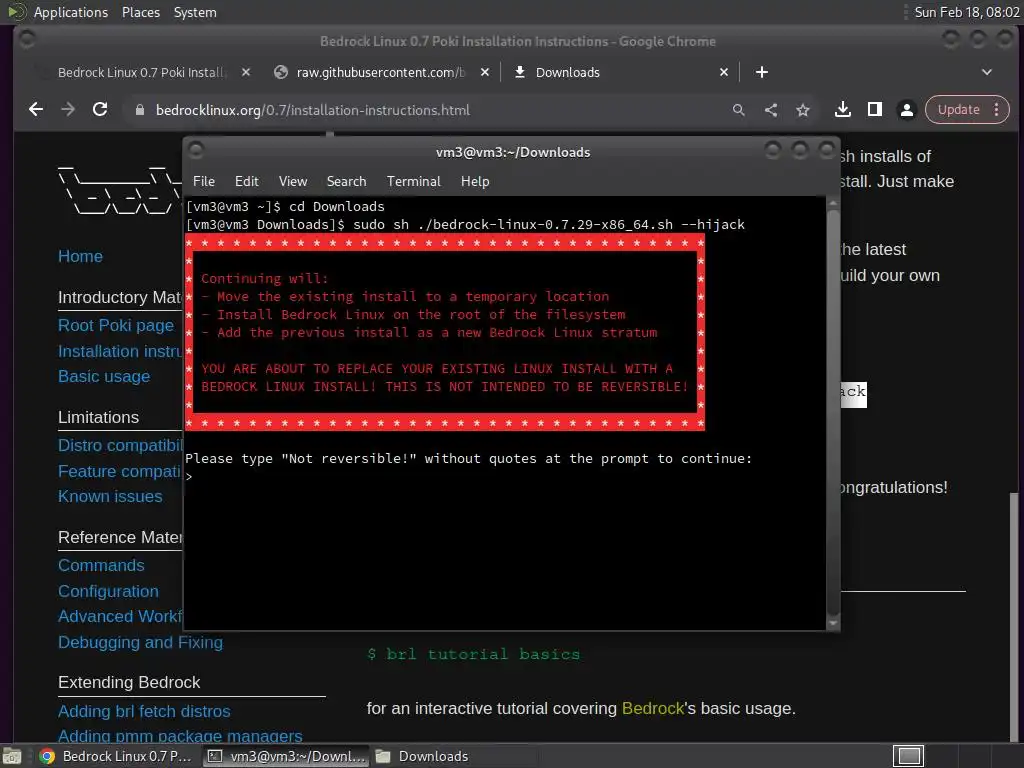Open Basic usage link
This screenshot has width=1024, height=768.
(104, 376)
